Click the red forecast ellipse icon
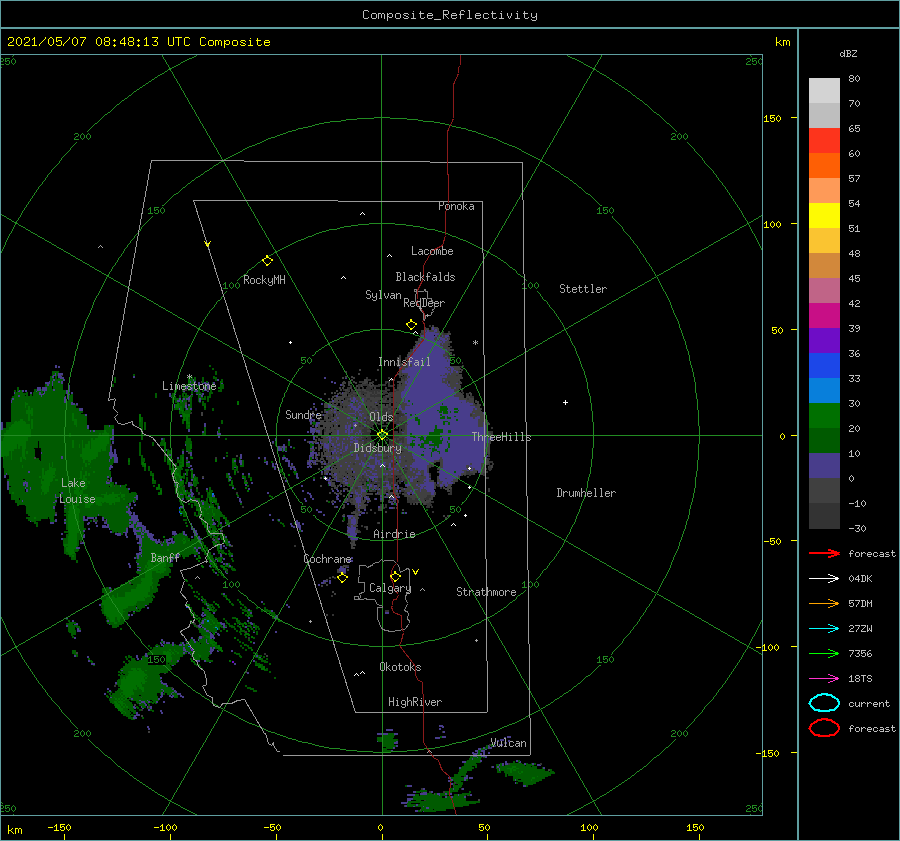 824,728
